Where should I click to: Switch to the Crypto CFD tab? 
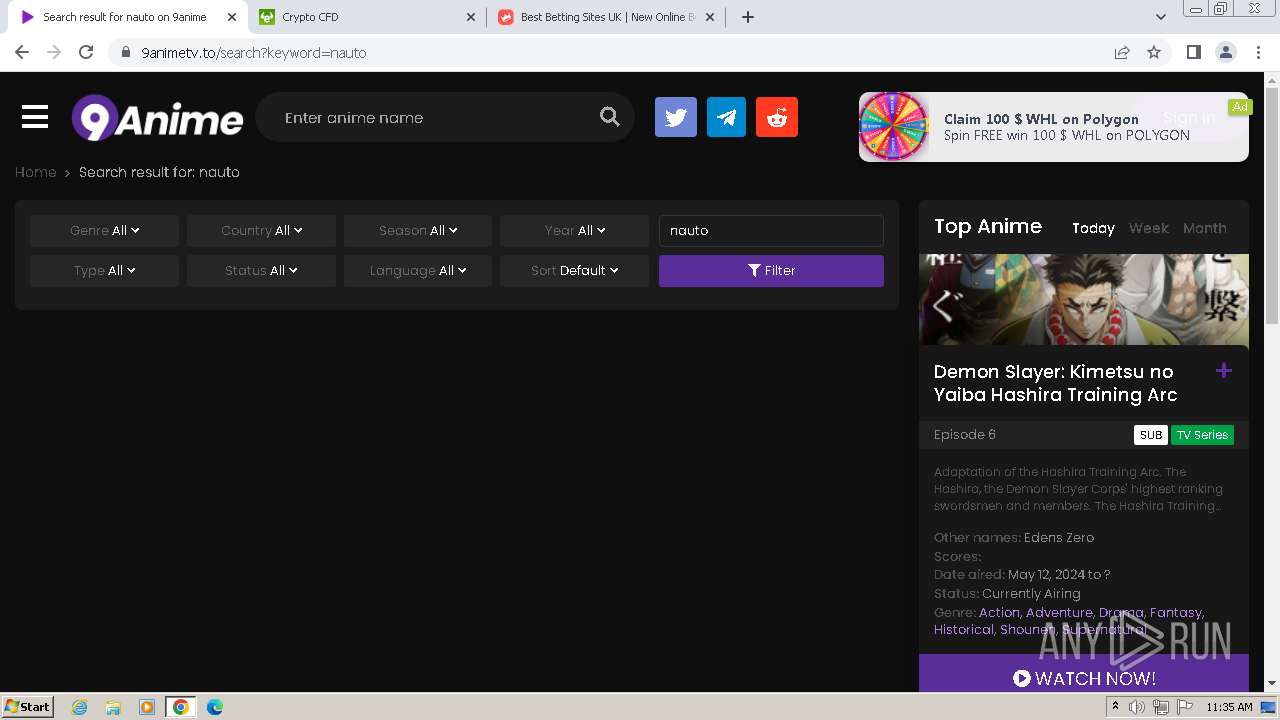point(368,17)
